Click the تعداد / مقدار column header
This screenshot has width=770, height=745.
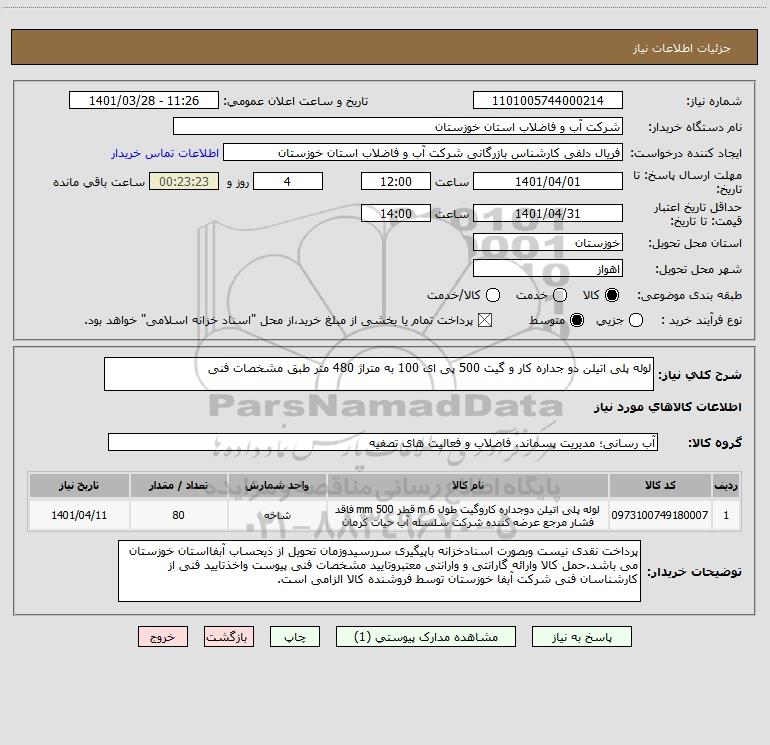(178, 486)
